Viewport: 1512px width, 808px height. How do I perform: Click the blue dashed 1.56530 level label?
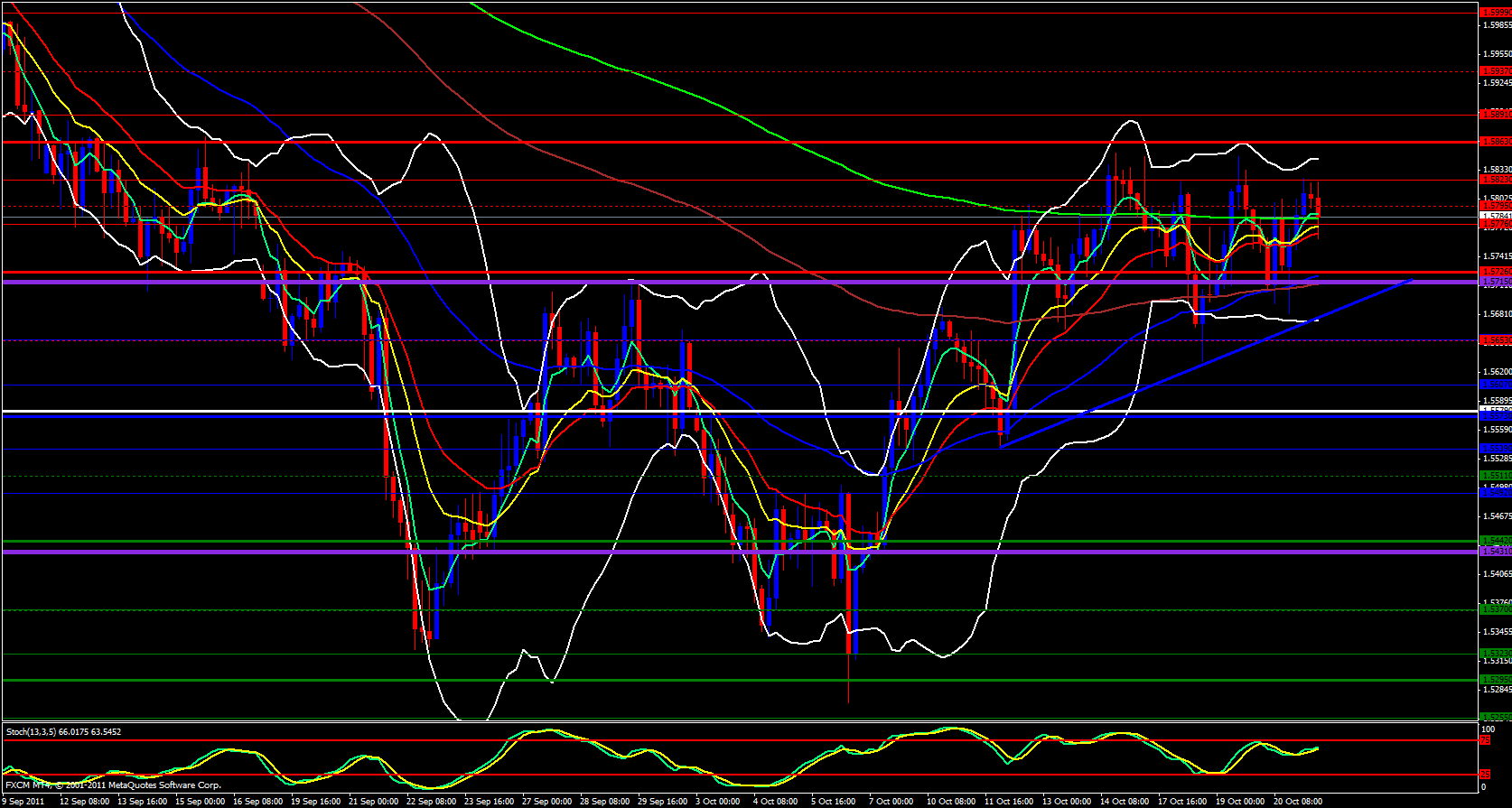pyautogui.click(x=1495, y=340)
